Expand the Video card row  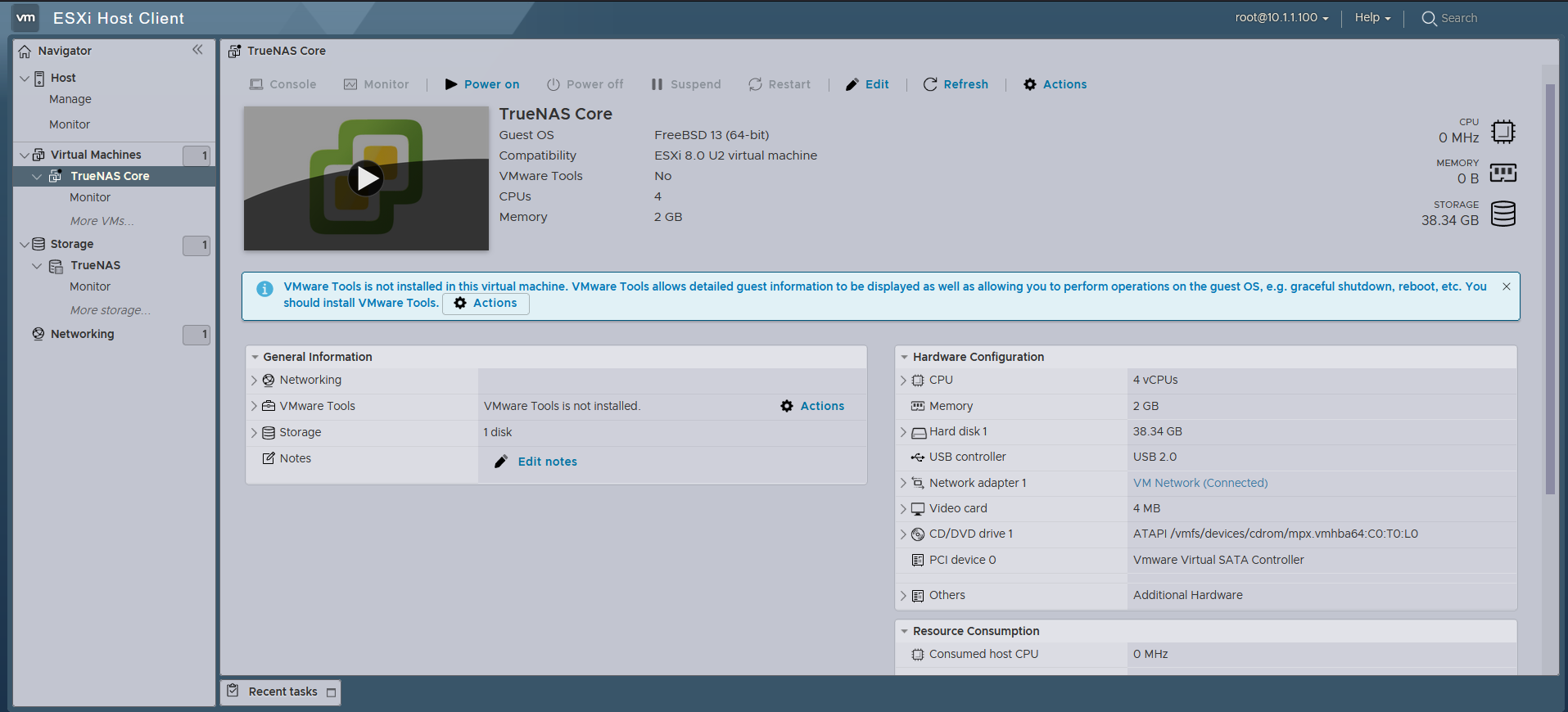[903, 509]
